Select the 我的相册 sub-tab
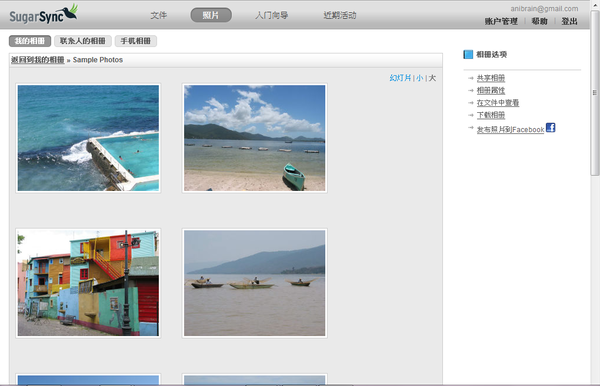 [30, 41]
